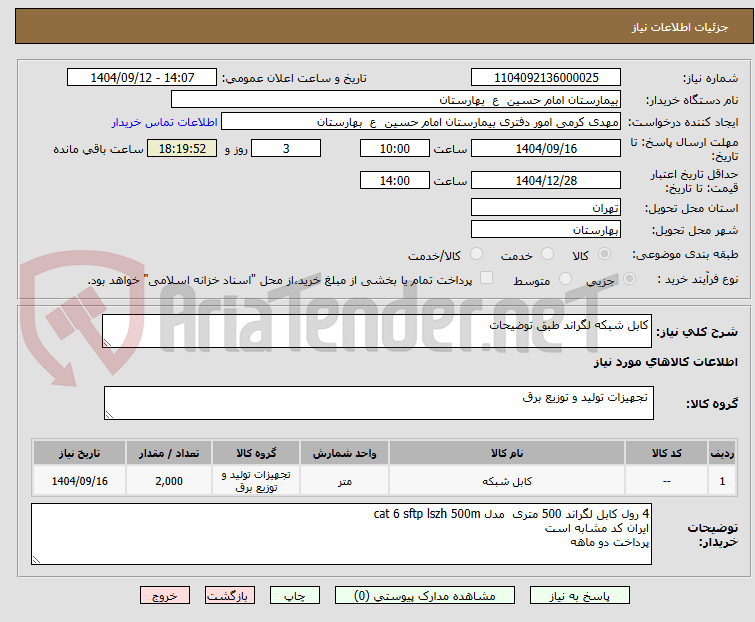Click the جزئیات اطلاعات نیاز header title

(x=680, y=27)
